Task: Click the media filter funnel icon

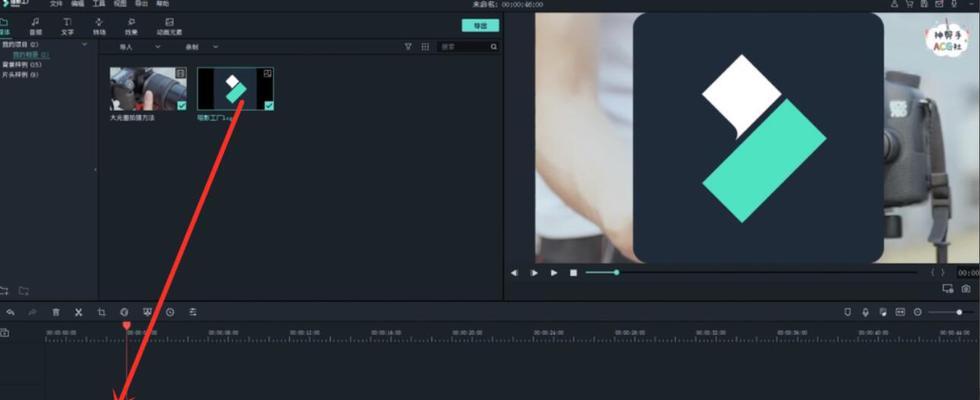Action: point(408,47)
